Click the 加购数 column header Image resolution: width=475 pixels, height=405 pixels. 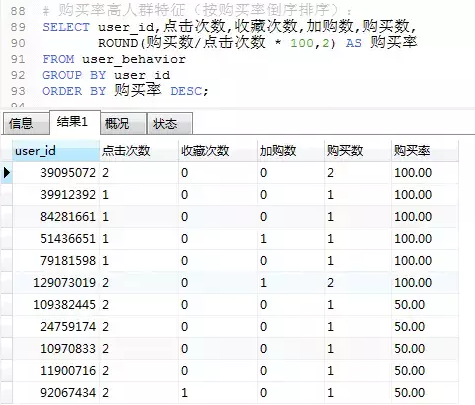pos(291,151)
